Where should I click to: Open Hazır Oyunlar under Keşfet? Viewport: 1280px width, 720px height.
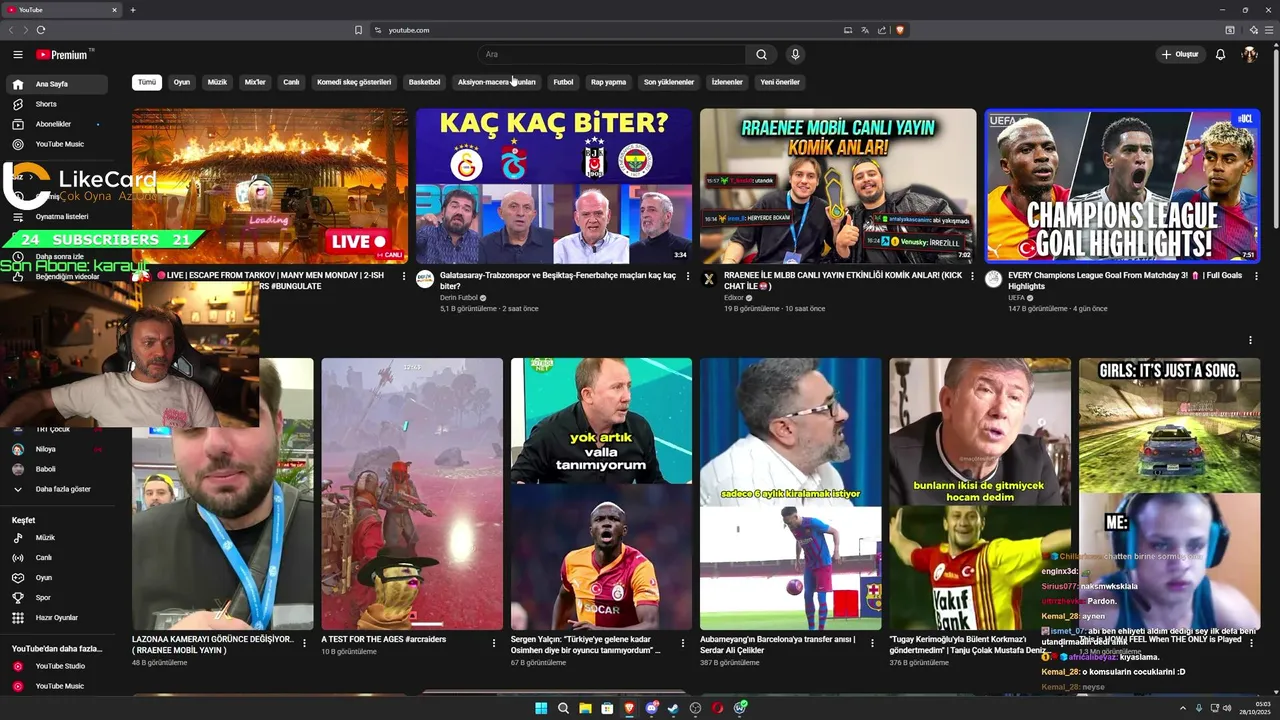(56, 618)
